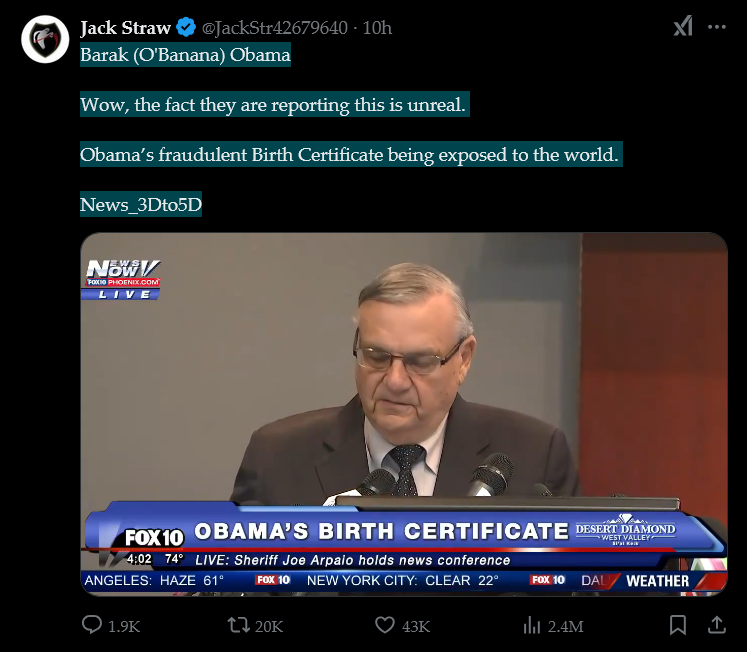Click the 10h timestamp
This screenshot has height=652, width=747.
pyautogui.click(x=377, y=27)
